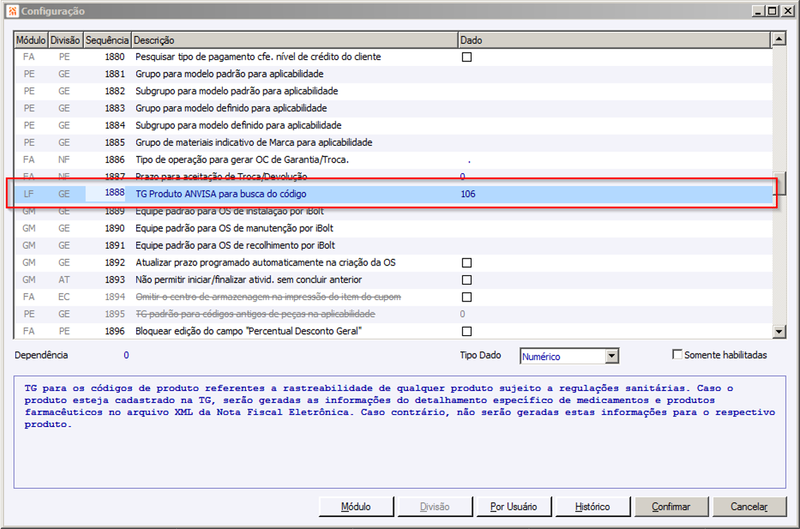Image resolution: width=800 pixels, height=529 pixels.
Task: Click Dado value 0 in row 1895
Action: click(462, 314)
